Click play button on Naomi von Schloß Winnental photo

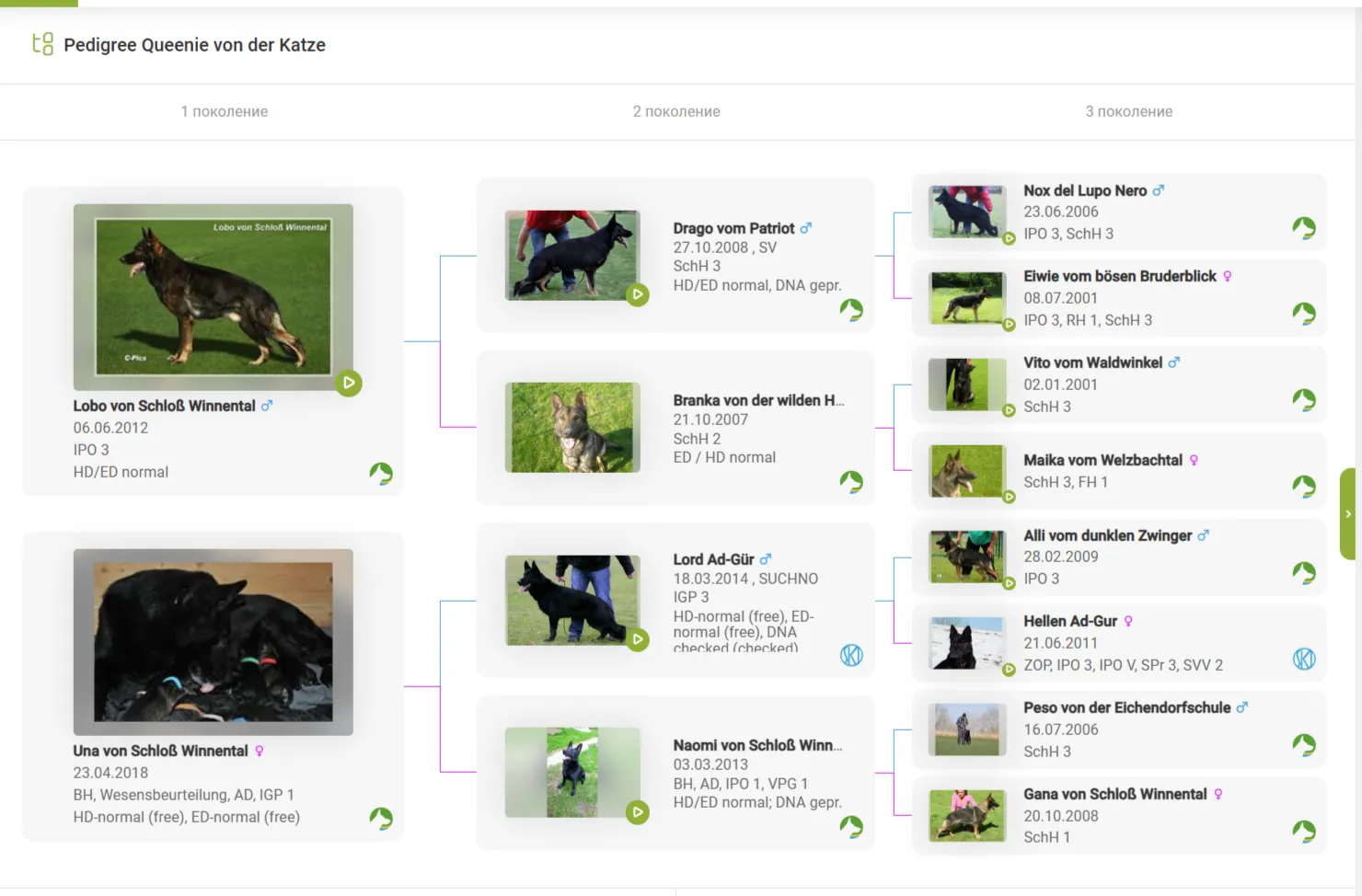[x=638, y=812]
